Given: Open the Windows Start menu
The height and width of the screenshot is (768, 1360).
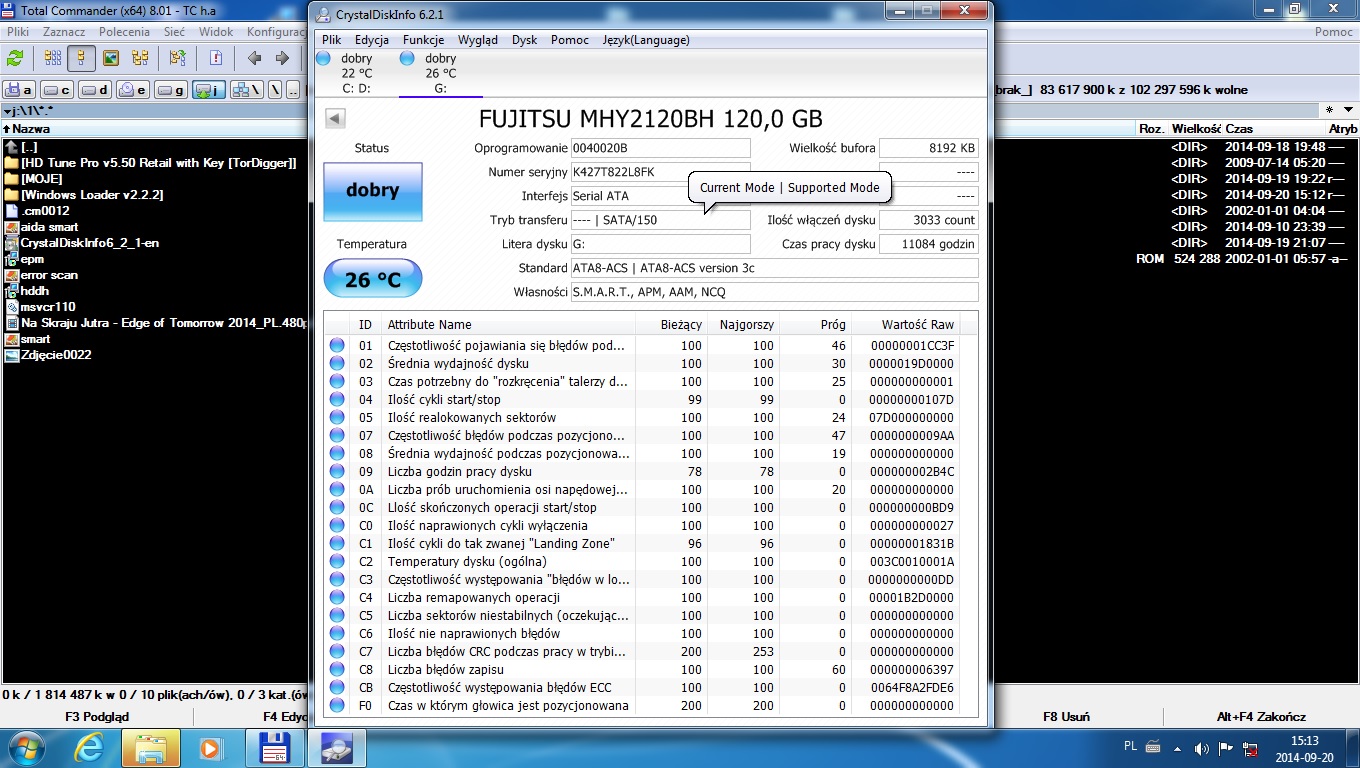Looking at the screenshot, I should pyautogui.click(x=25, y=748).
